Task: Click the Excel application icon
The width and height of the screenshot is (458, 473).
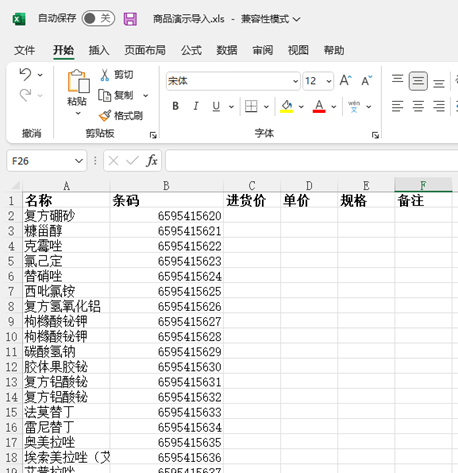Action: coord(19,19)
